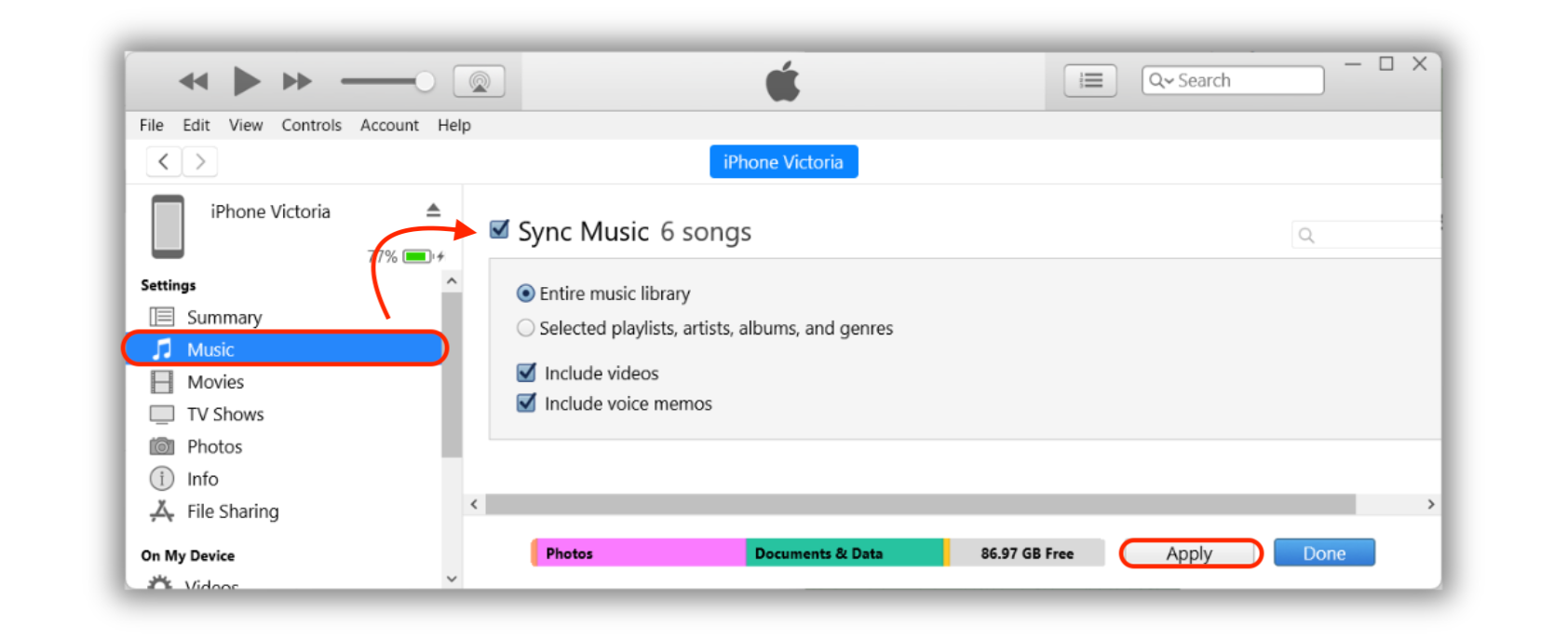Click the sidebar scroll up arrow

click(x=452, y=280)
